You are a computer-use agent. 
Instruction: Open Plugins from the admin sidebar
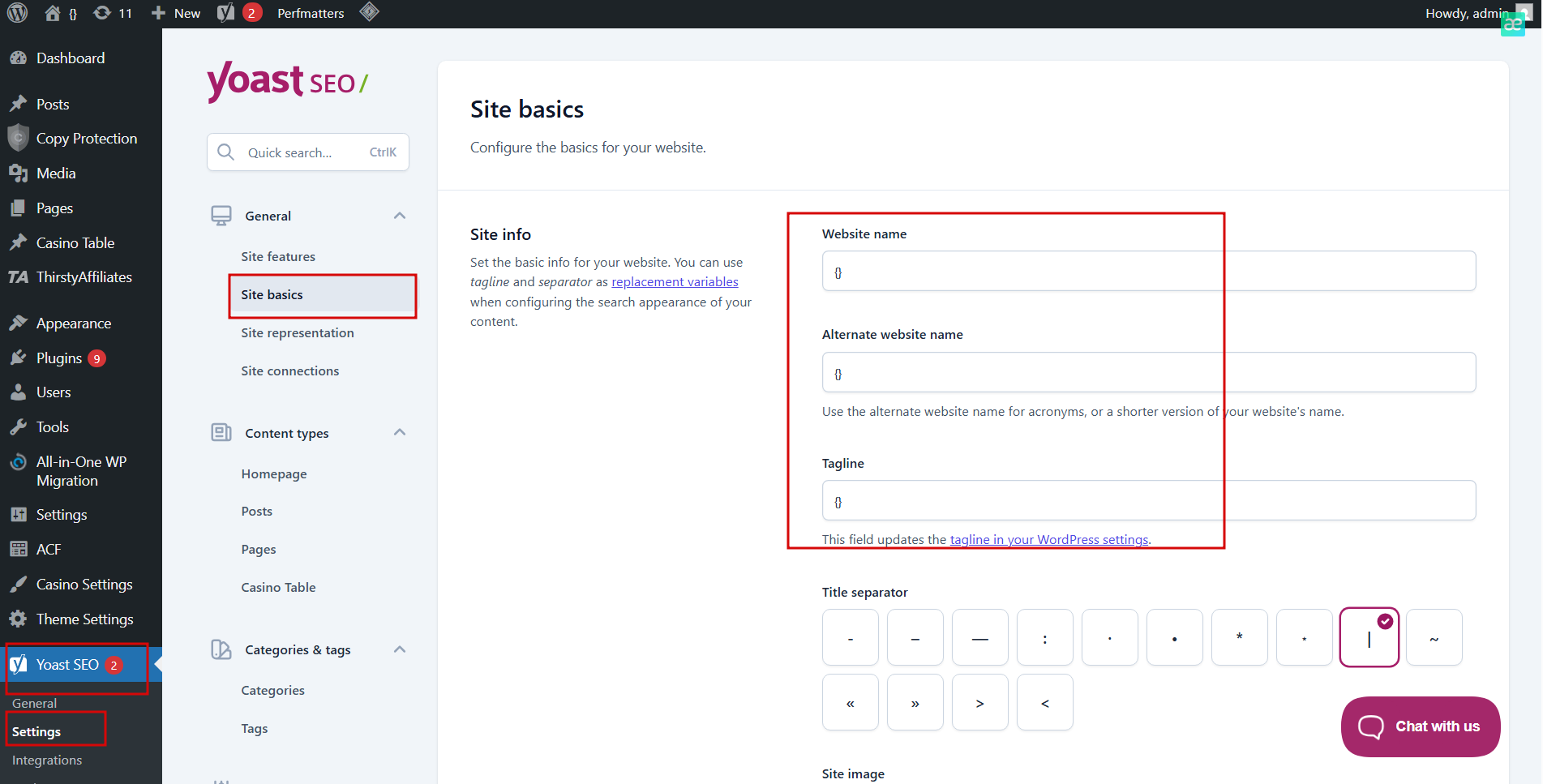[59, 358]
